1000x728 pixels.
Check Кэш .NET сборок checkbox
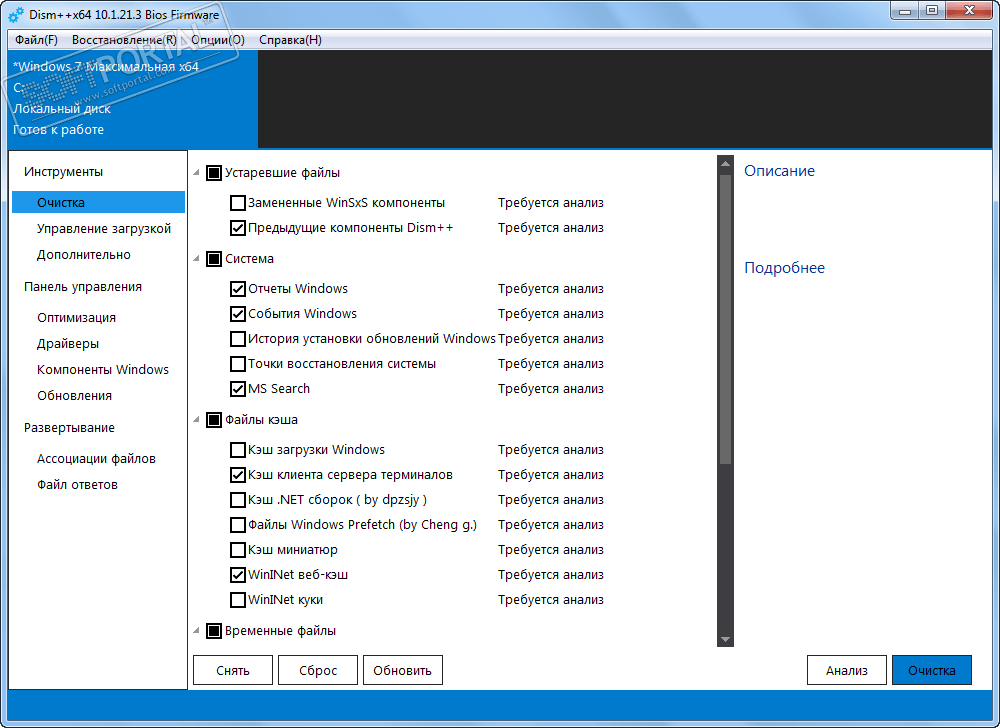[x=237, y=500]
